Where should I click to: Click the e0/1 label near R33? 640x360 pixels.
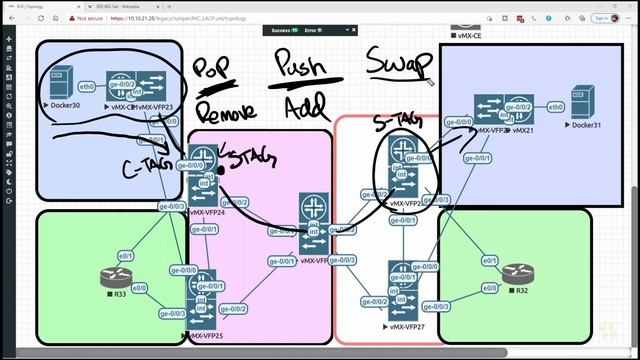[125, 256]
